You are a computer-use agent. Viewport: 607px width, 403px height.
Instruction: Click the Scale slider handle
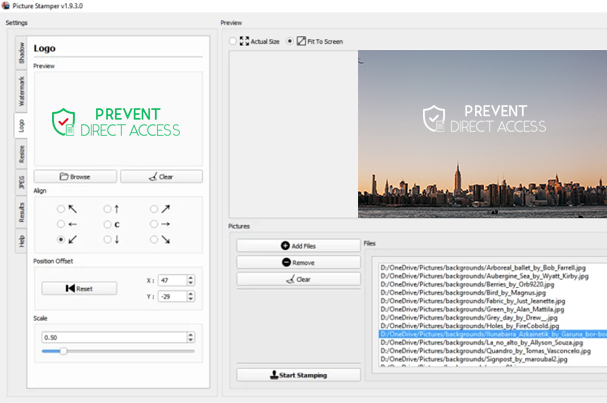click(x=63, y=351)
